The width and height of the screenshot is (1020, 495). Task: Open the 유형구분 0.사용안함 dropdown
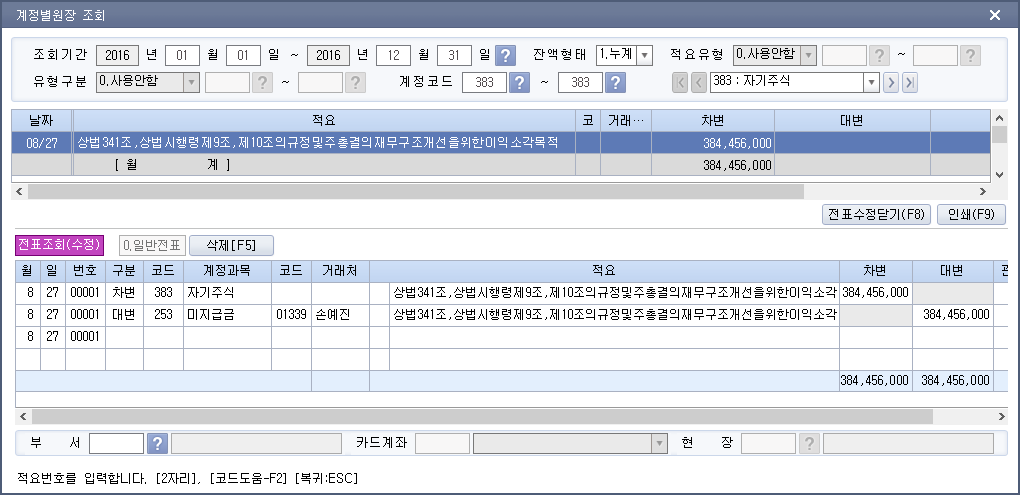[x=191, y=82]
